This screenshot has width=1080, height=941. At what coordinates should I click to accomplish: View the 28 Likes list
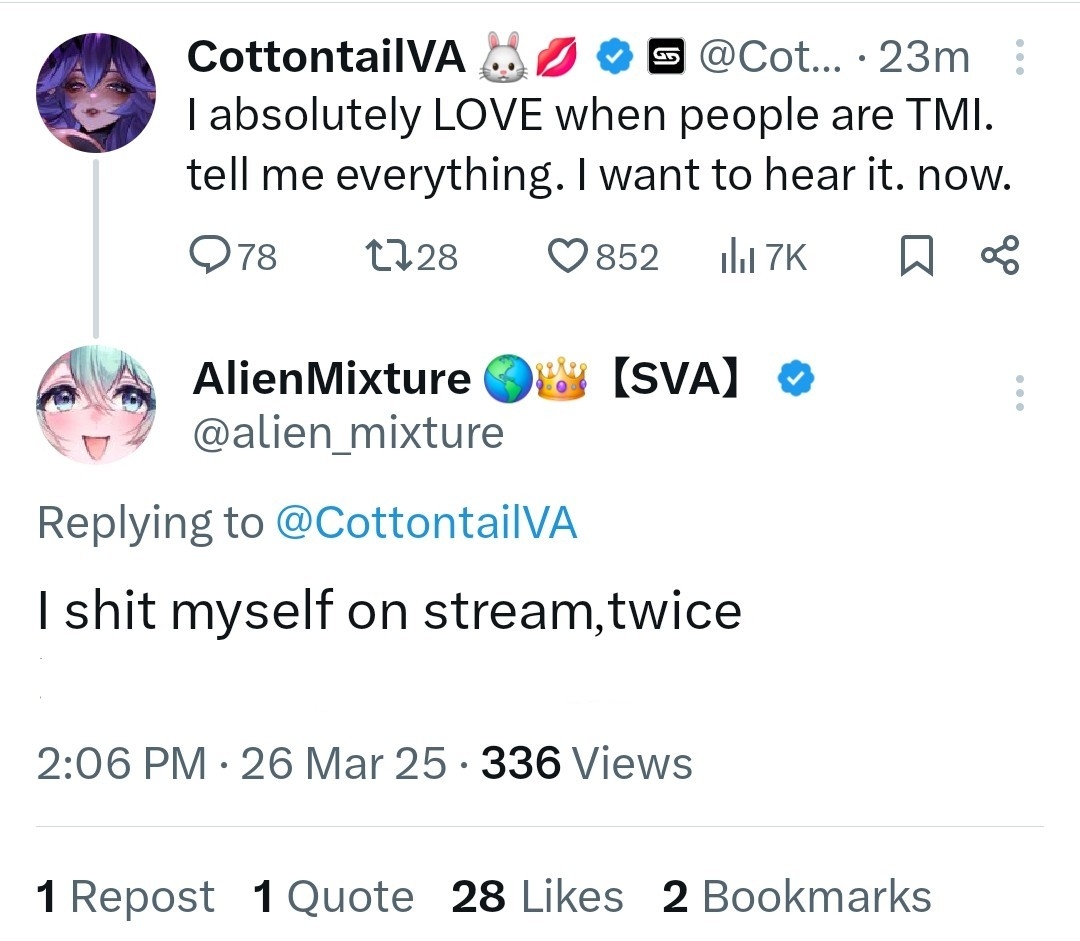[x=537, y=896]
